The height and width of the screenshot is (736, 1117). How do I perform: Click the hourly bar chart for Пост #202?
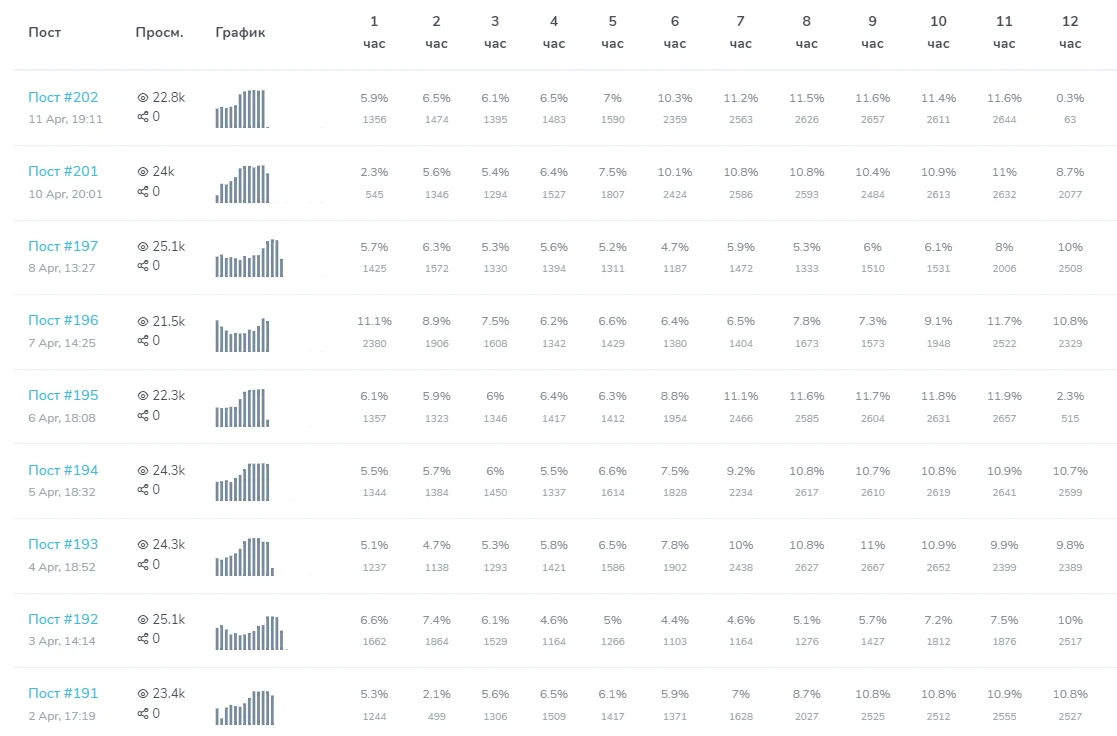241,109
